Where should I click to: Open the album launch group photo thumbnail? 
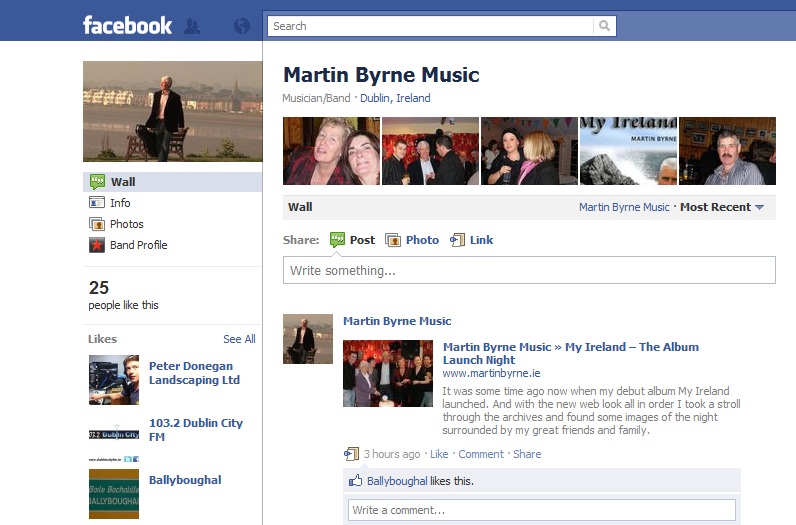tap(388, 373)
